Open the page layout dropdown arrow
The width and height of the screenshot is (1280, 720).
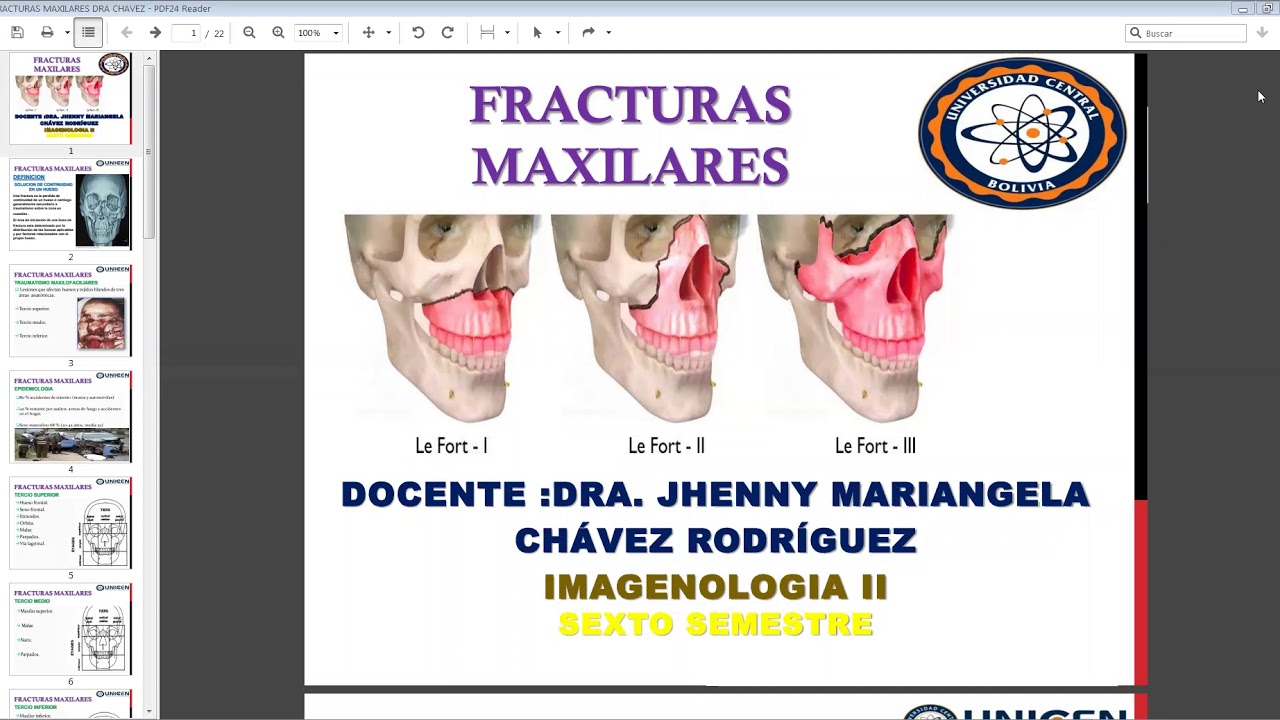pyautogui.click(x=507, y=33)
